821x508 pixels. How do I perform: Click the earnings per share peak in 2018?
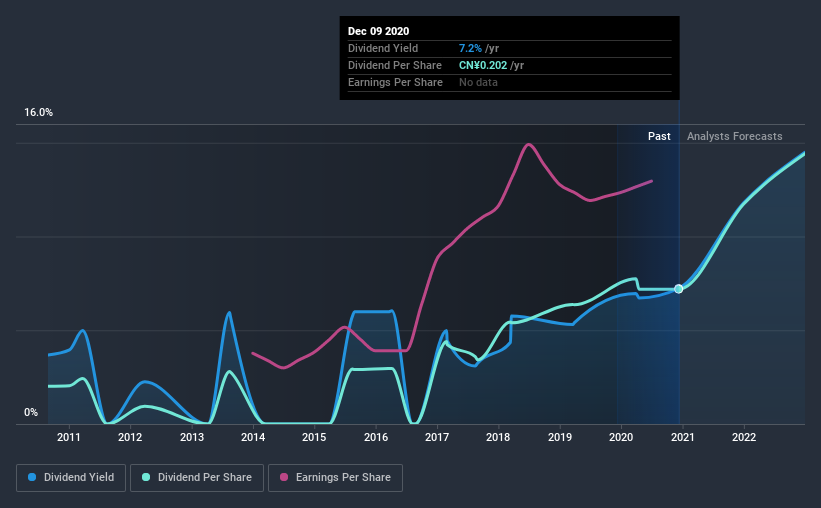coord(528,144)
